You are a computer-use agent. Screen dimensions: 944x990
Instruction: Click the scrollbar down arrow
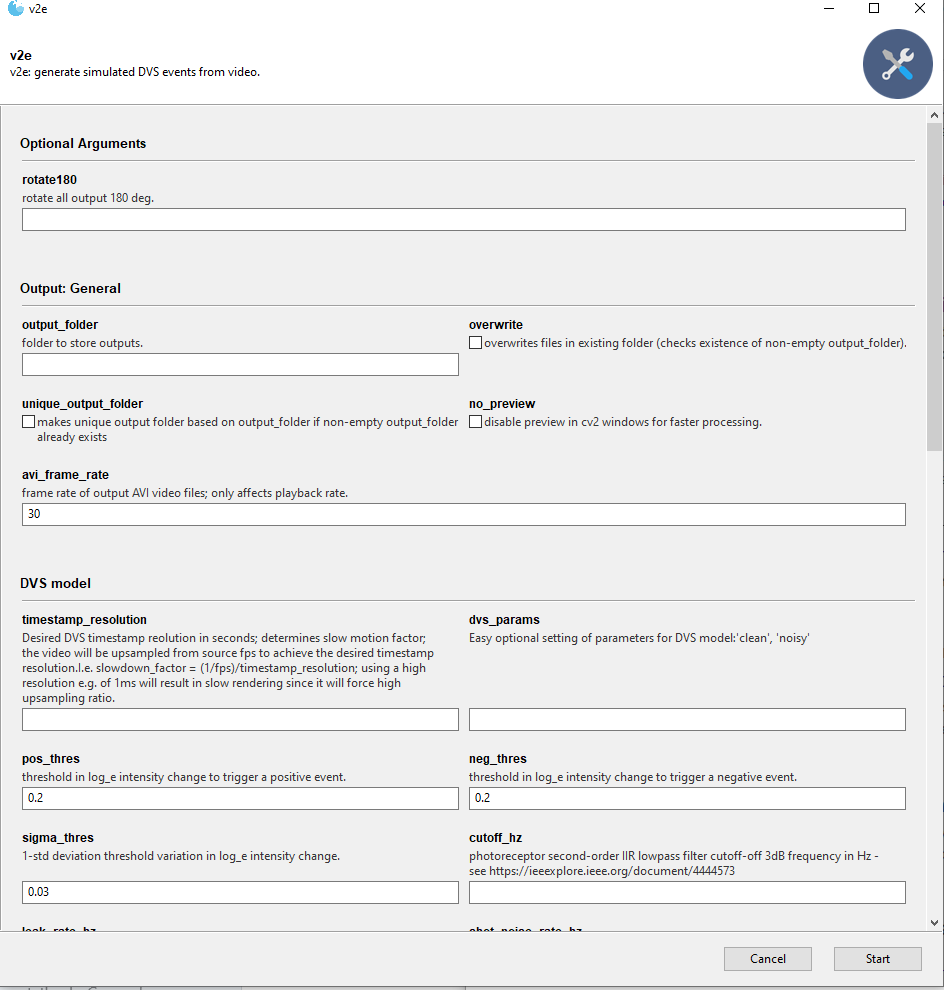(x=935, y=922)
